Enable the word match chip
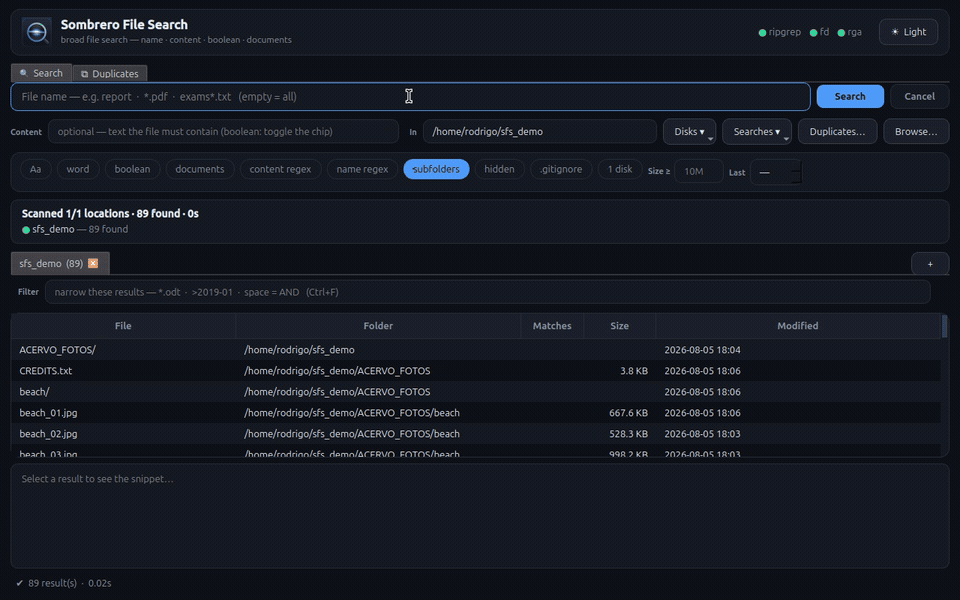This screenshot has height=600, width=960. tap(78, 169)
